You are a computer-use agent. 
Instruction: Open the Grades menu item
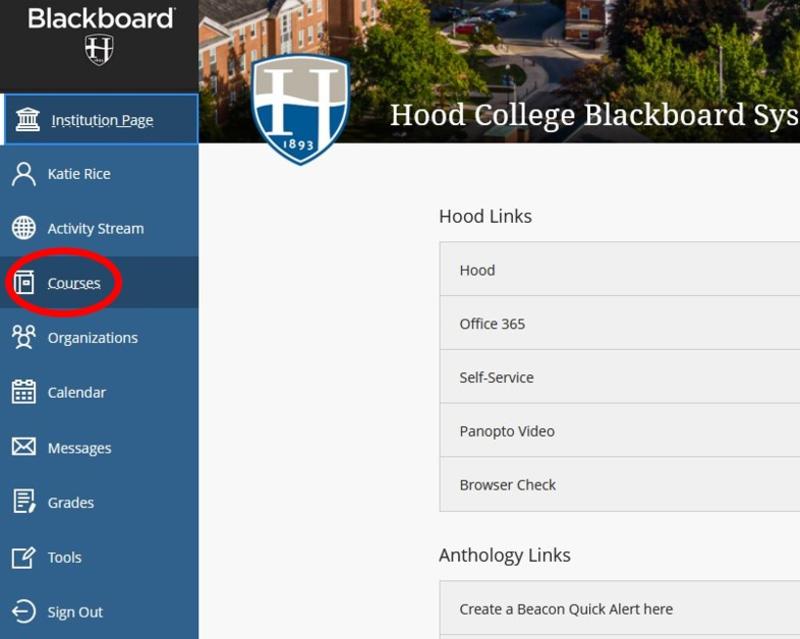[99, 502]
